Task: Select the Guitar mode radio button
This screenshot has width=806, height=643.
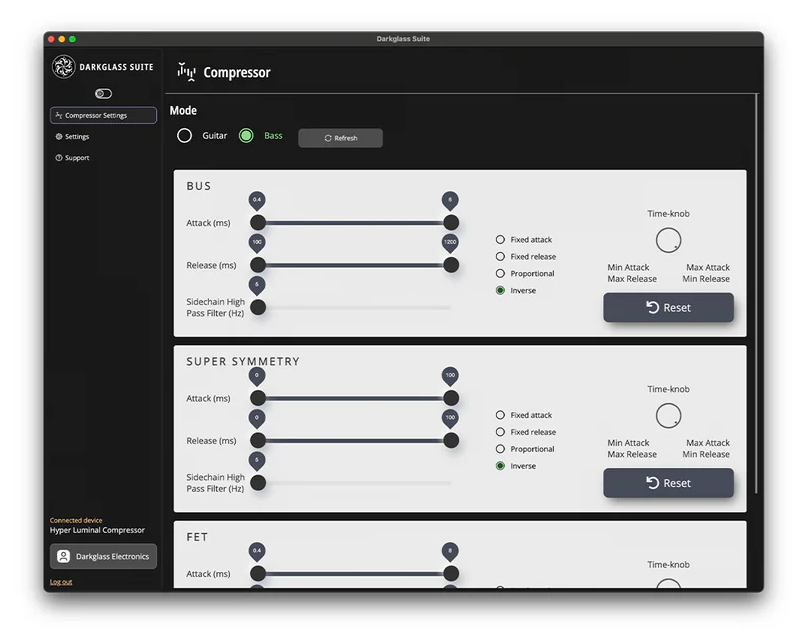Action: coord(185,136)
